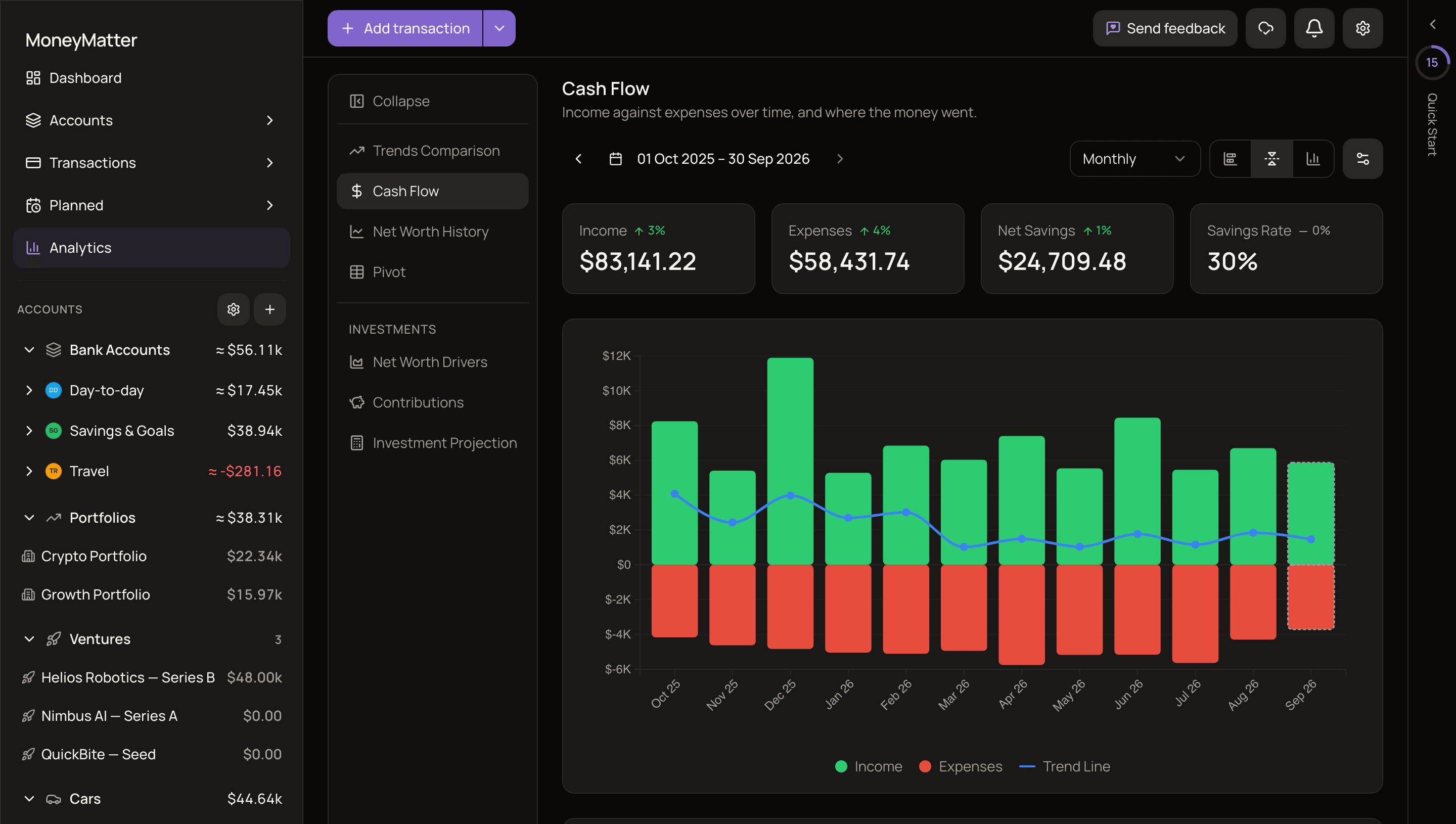This screenshot has width=1456, height=824.
Task: Open Trends Comparison report
Action: tap(432, 151)
